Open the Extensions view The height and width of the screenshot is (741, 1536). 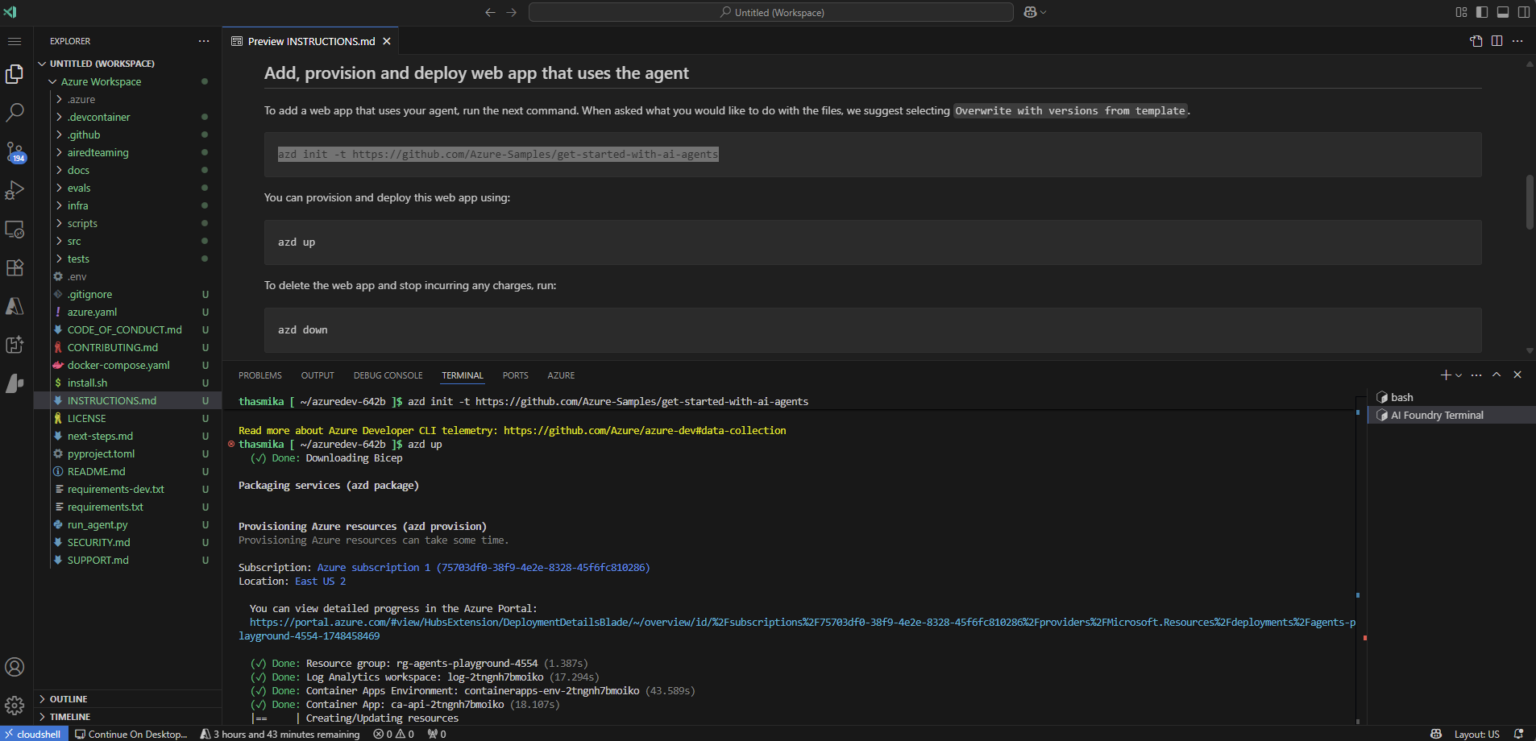pyautogui.click(x=15, y=267)
